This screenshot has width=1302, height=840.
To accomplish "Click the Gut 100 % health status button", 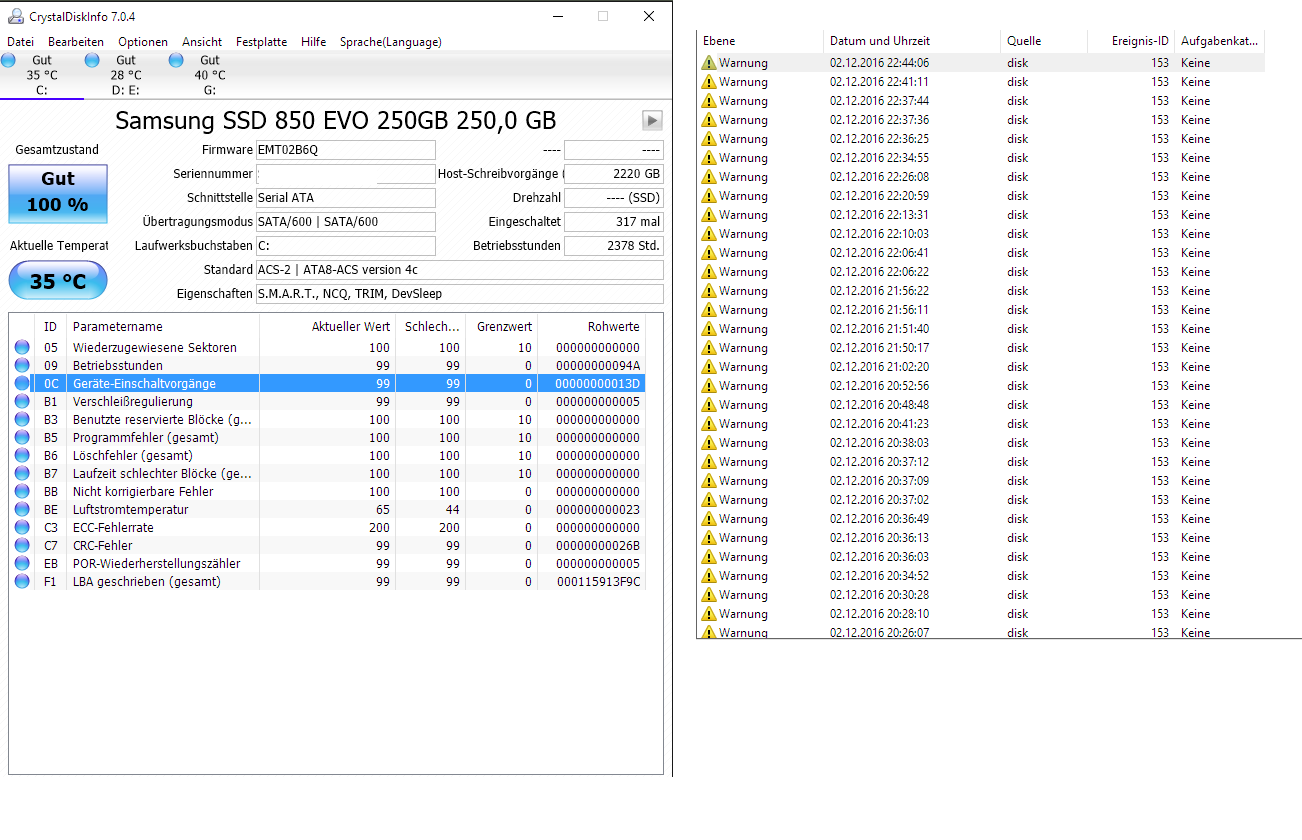I will (x=58, y=193).
